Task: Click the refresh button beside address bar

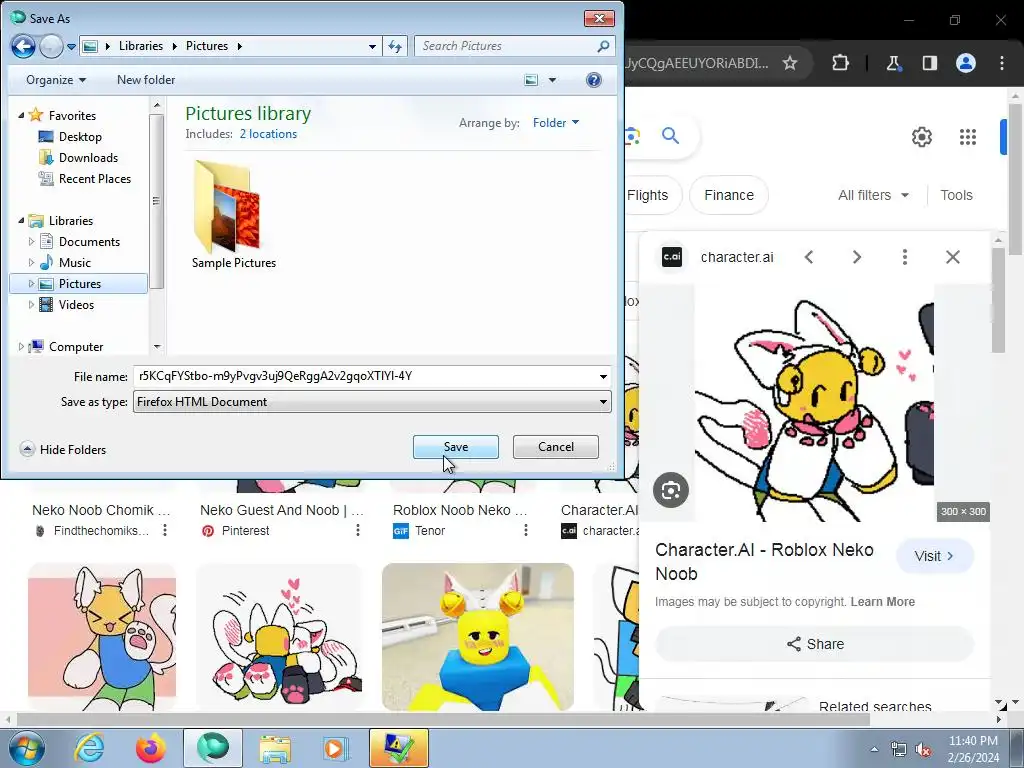Action: click(x=395, y=46)
